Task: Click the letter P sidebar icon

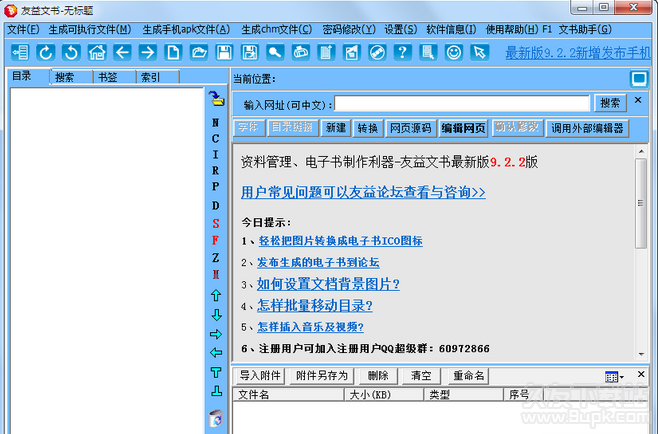Action: (216, 186)
